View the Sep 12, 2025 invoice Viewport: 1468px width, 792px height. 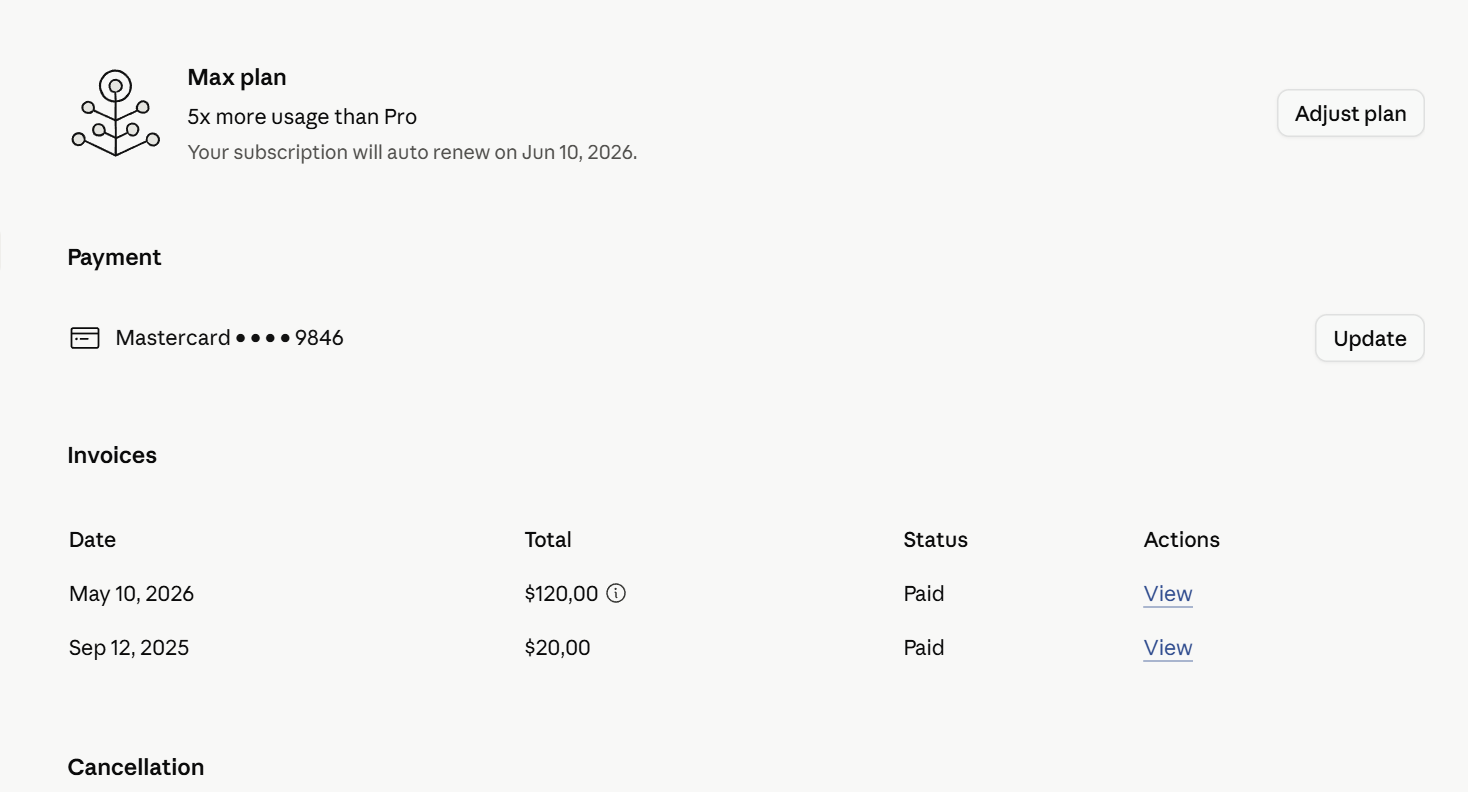click(1168, 648)
